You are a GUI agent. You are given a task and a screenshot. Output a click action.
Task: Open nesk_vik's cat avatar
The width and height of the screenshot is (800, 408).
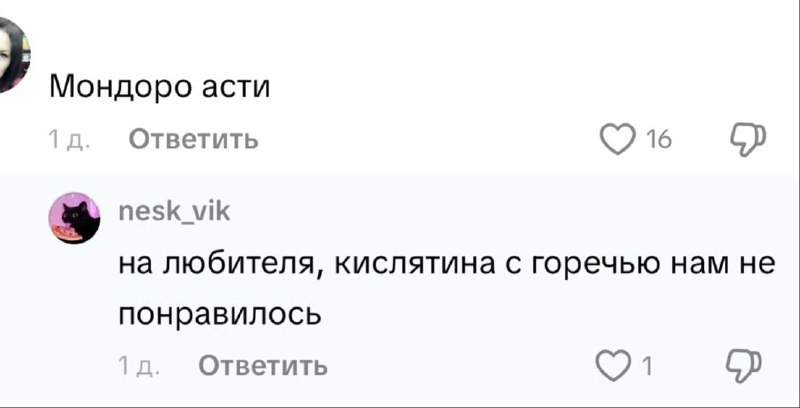75,218
